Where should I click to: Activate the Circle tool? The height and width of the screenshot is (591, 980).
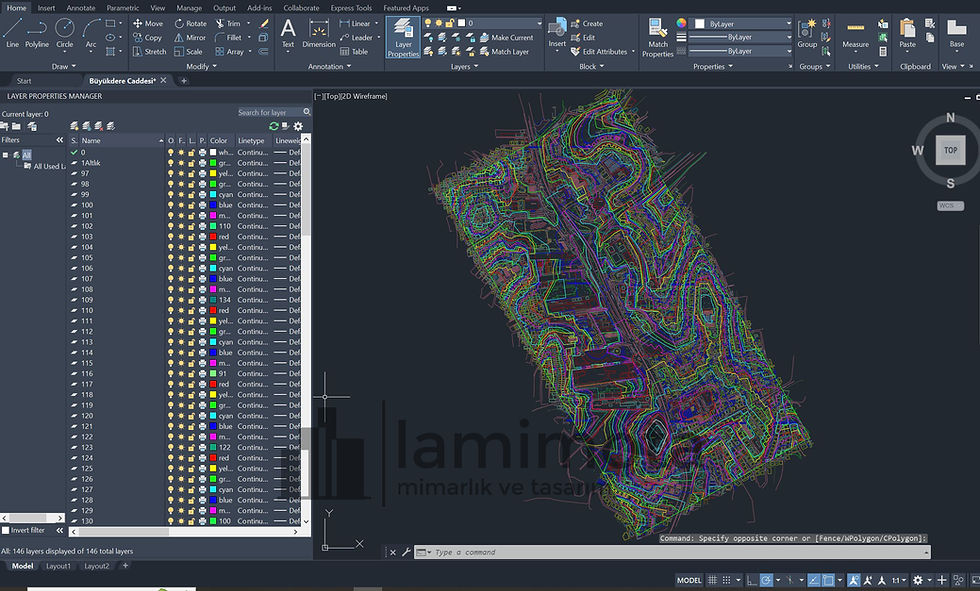64,33
